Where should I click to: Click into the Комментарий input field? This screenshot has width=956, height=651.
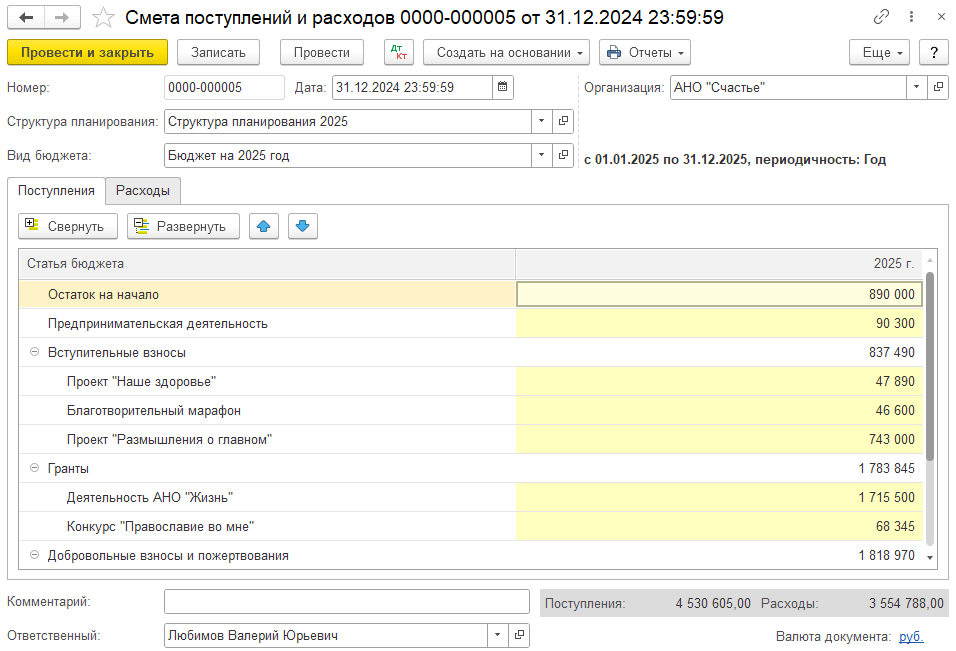coord(346,602)
